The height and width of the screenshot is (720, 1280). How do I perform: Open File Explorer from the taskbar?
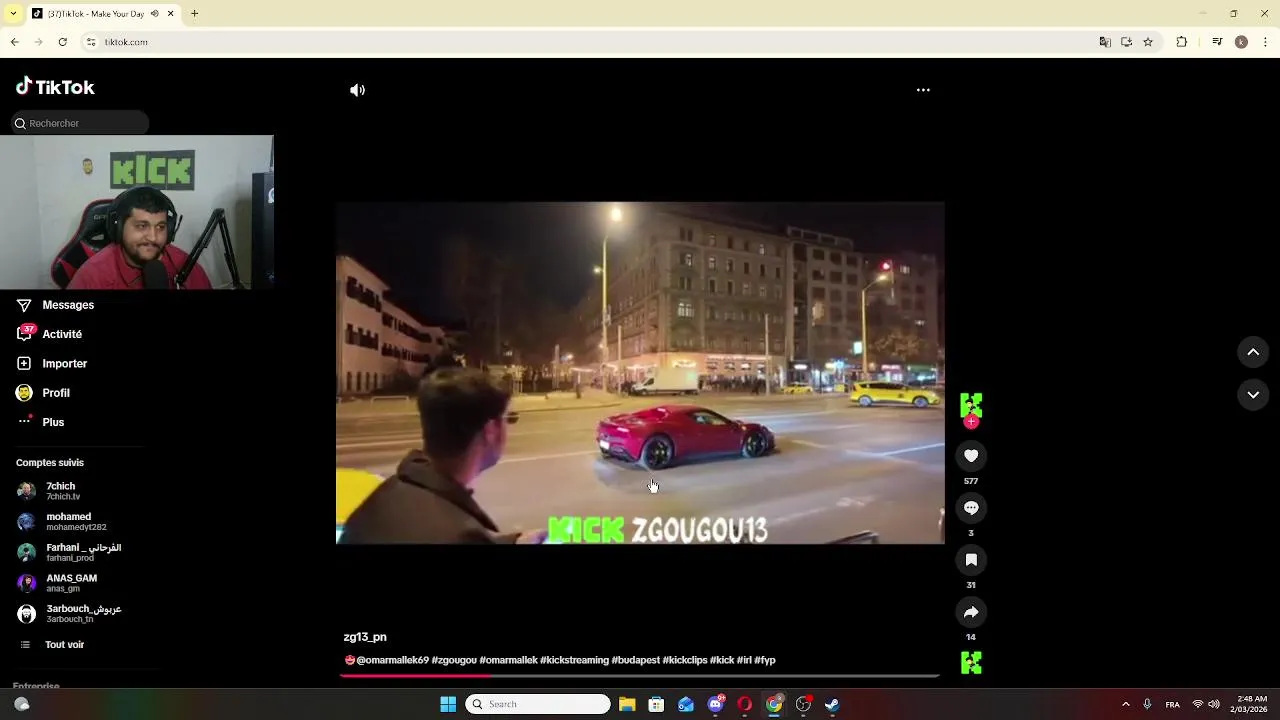tap(627, 704)
